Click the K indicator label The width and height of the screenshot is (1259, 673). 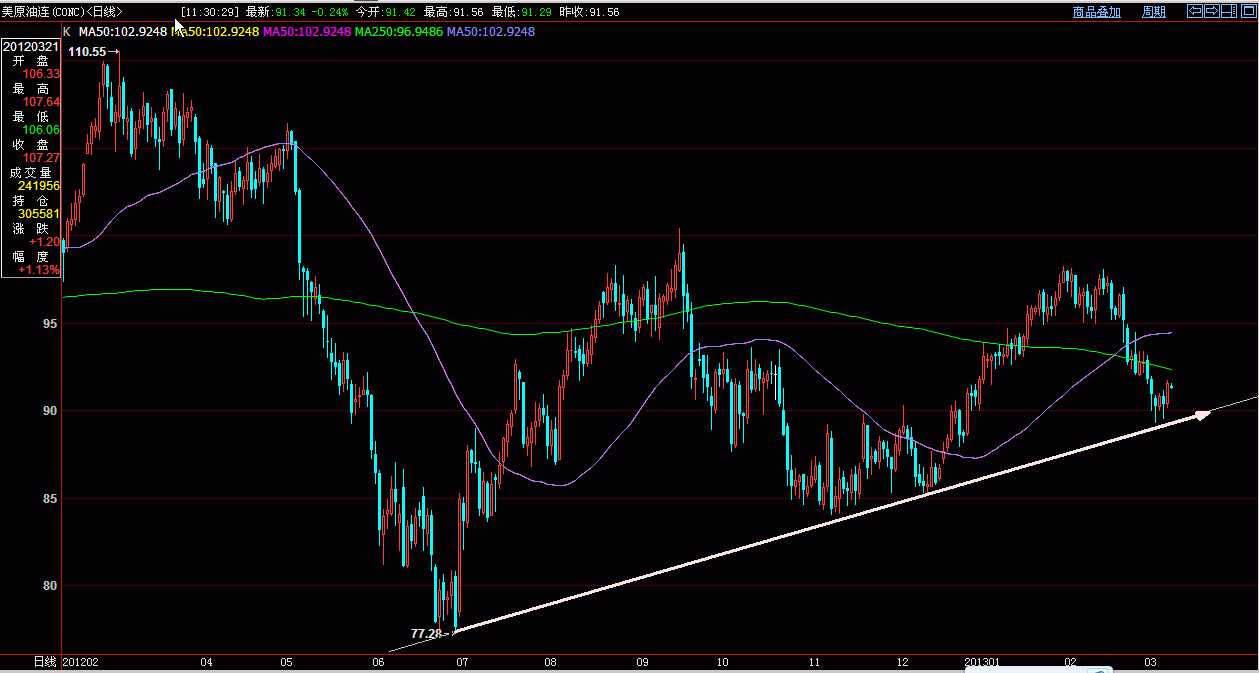pyautogui.click(x=67, y=32)
